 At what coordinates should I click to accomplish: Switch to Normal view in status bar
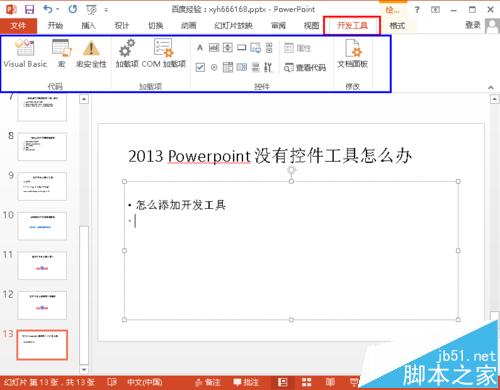(x=283, y=382)
